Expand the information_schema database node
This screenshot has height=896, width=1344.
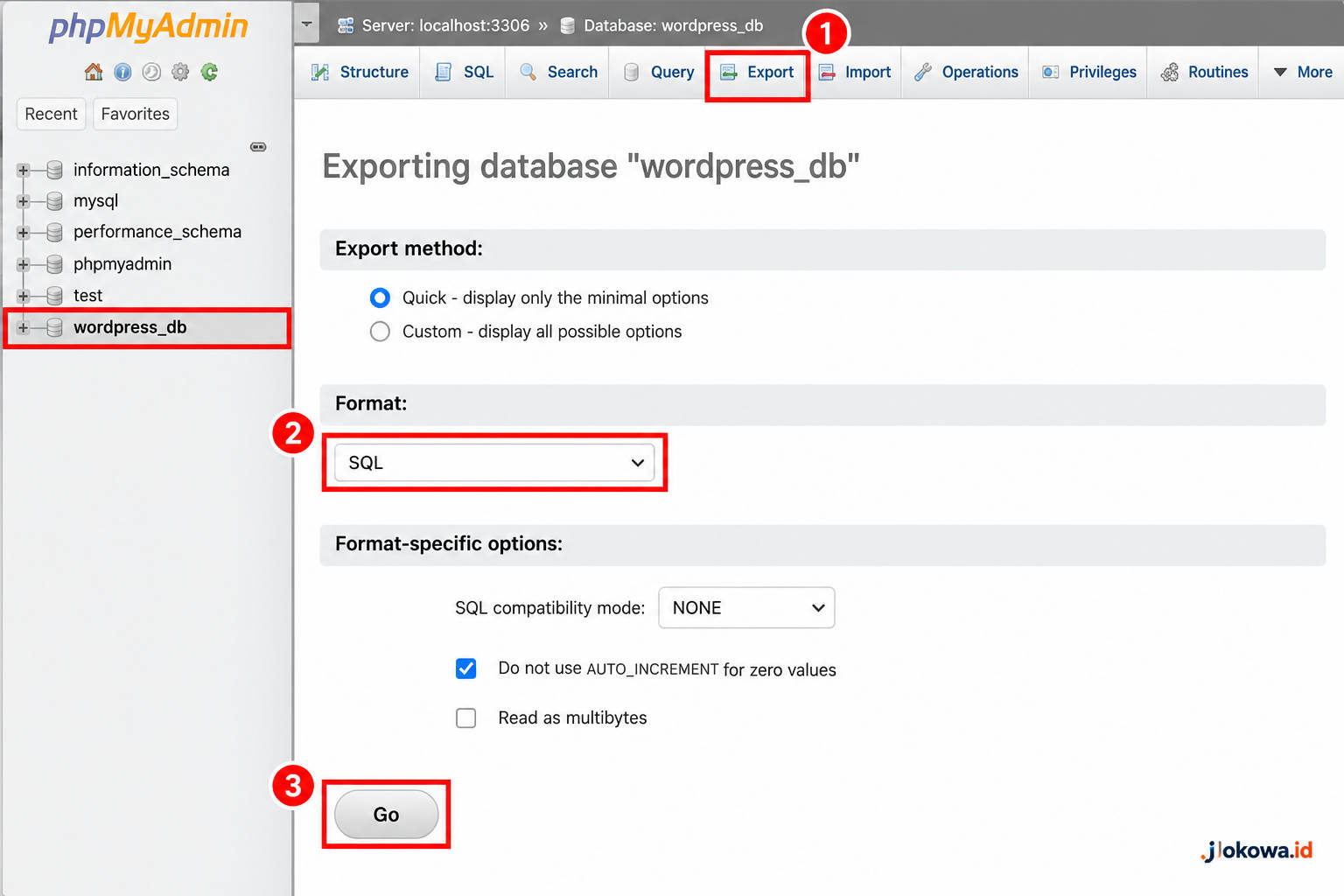[24, 170]
